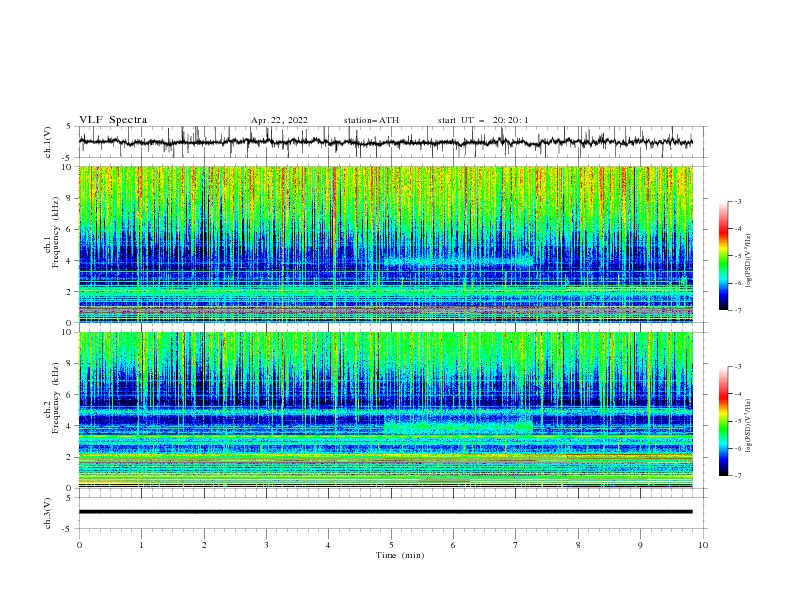
Task: Click the ch.1 Frequency (kHz) axis label
Action: [52, 233]
